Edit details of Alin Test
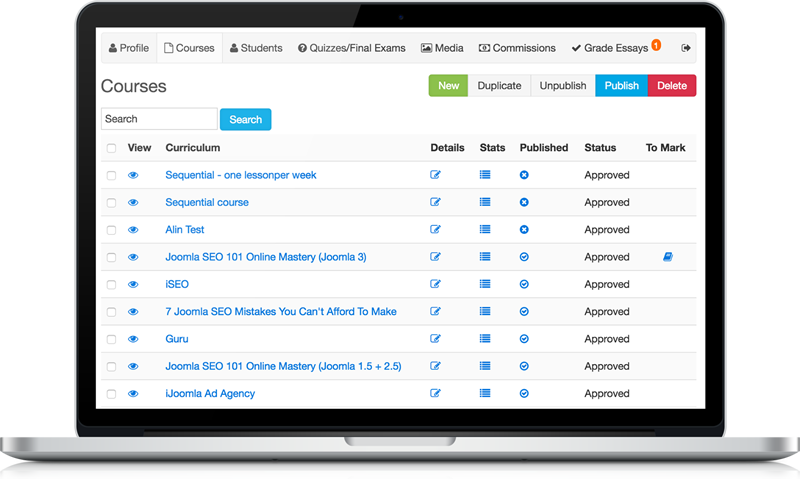The height and width of the screenshot is (482, 800). [435, 229]
